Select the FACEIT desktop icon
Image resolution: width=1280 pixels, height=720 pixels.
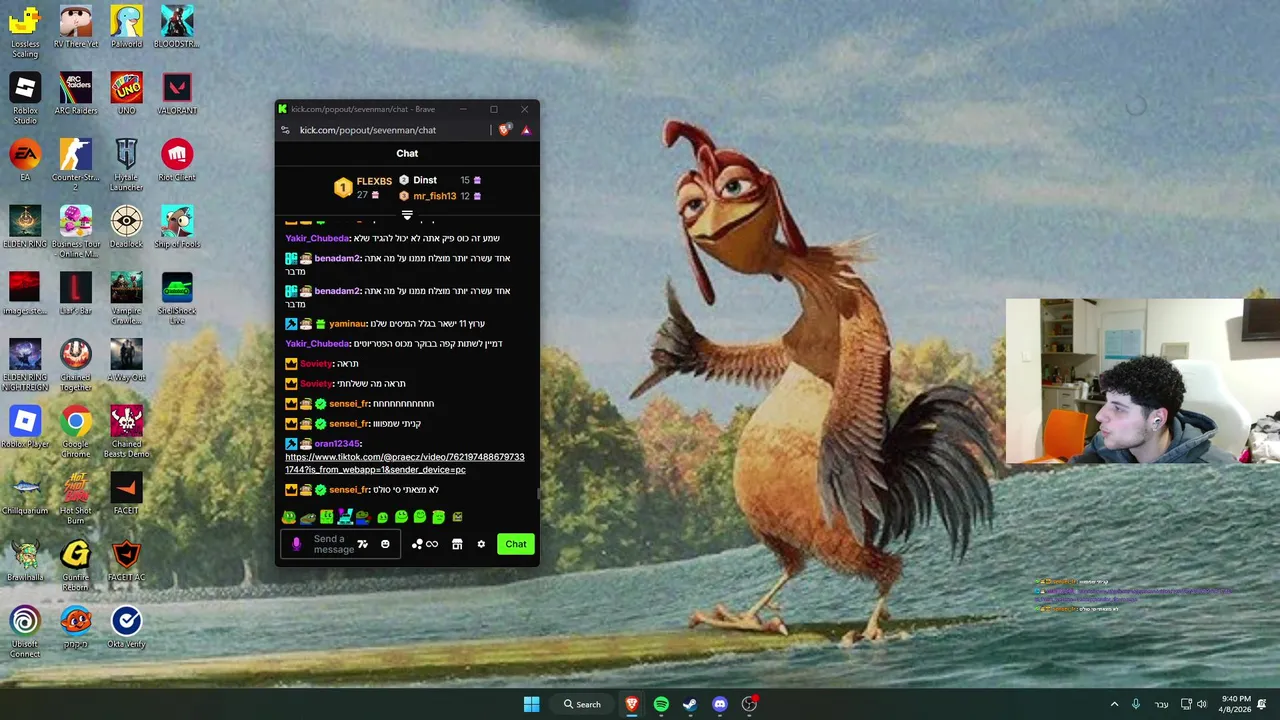(126, 493)
